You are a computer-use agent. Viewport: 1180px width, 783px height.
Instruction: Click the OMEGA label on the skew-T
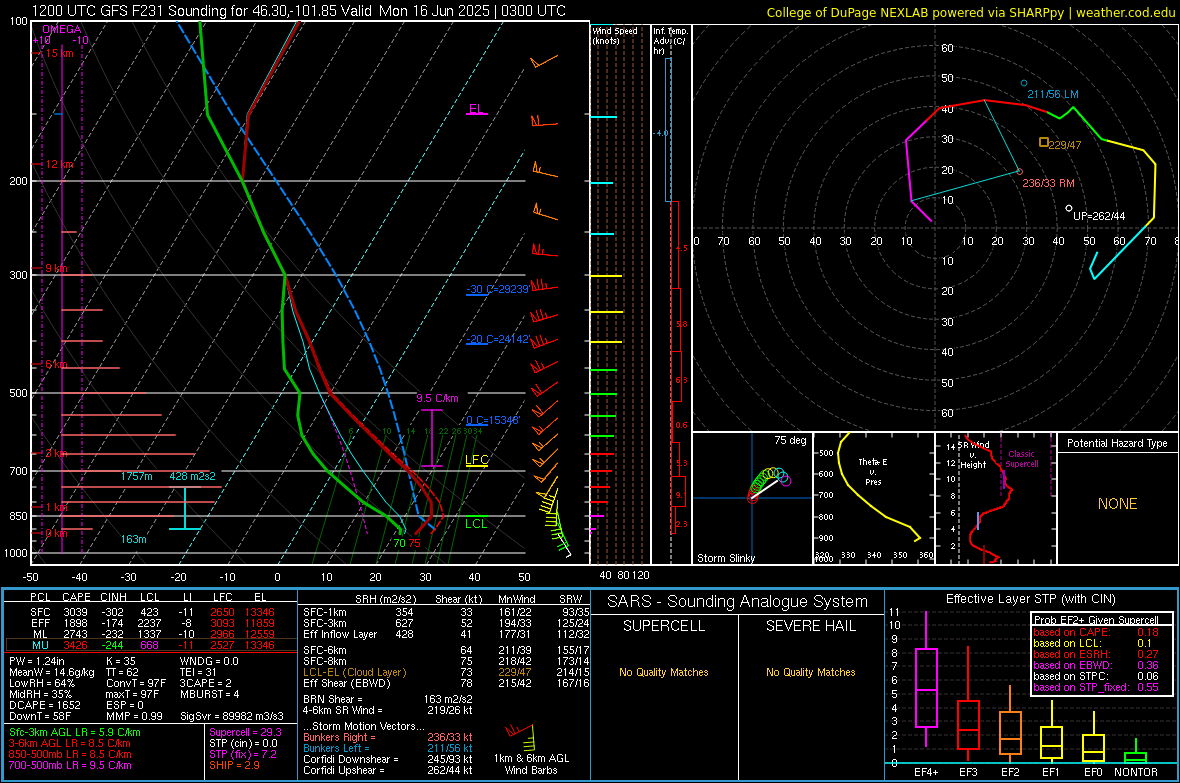[62, 29]
